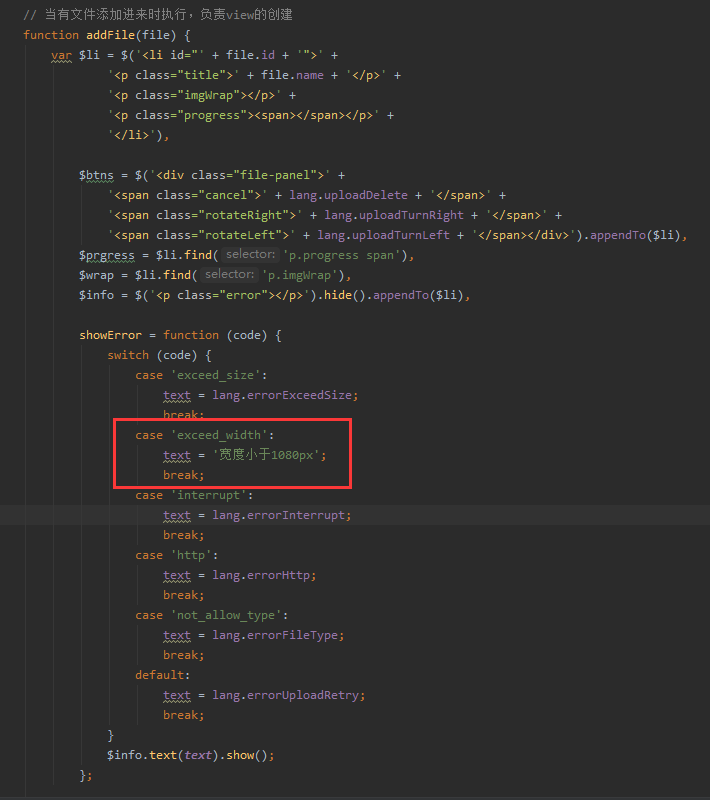This screenshot has height=800, width=710.
Task: Click 'appendTo' after the '</span></div>' string
Action: pos(618,235)
